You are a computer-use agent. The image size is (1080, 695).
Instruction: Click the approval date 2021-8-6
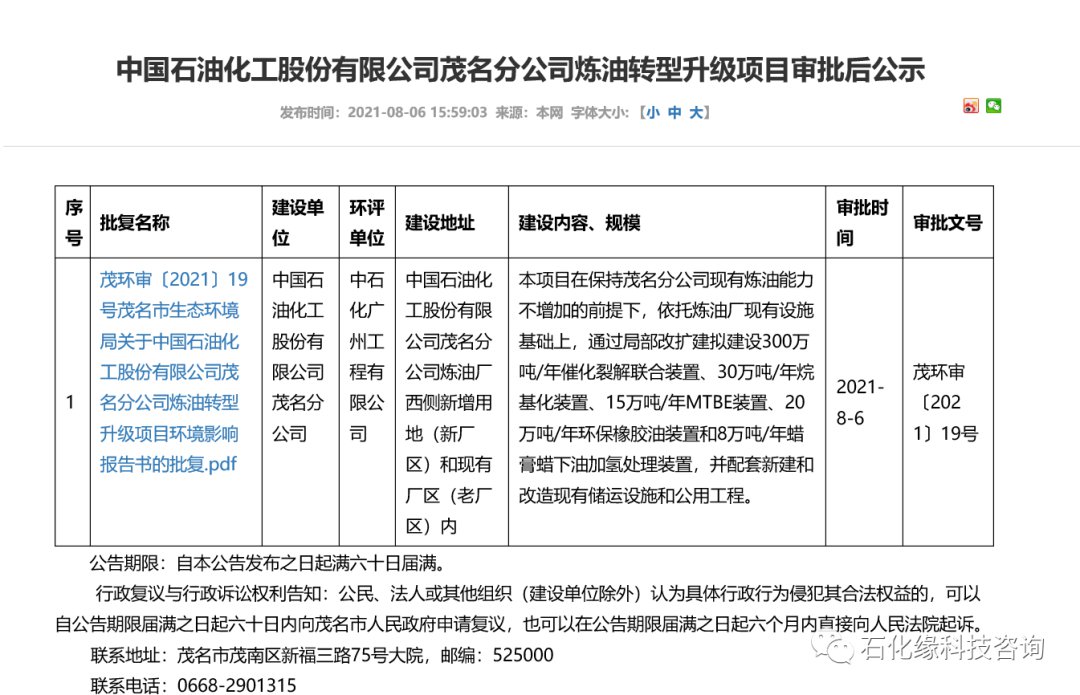[864, 402]
